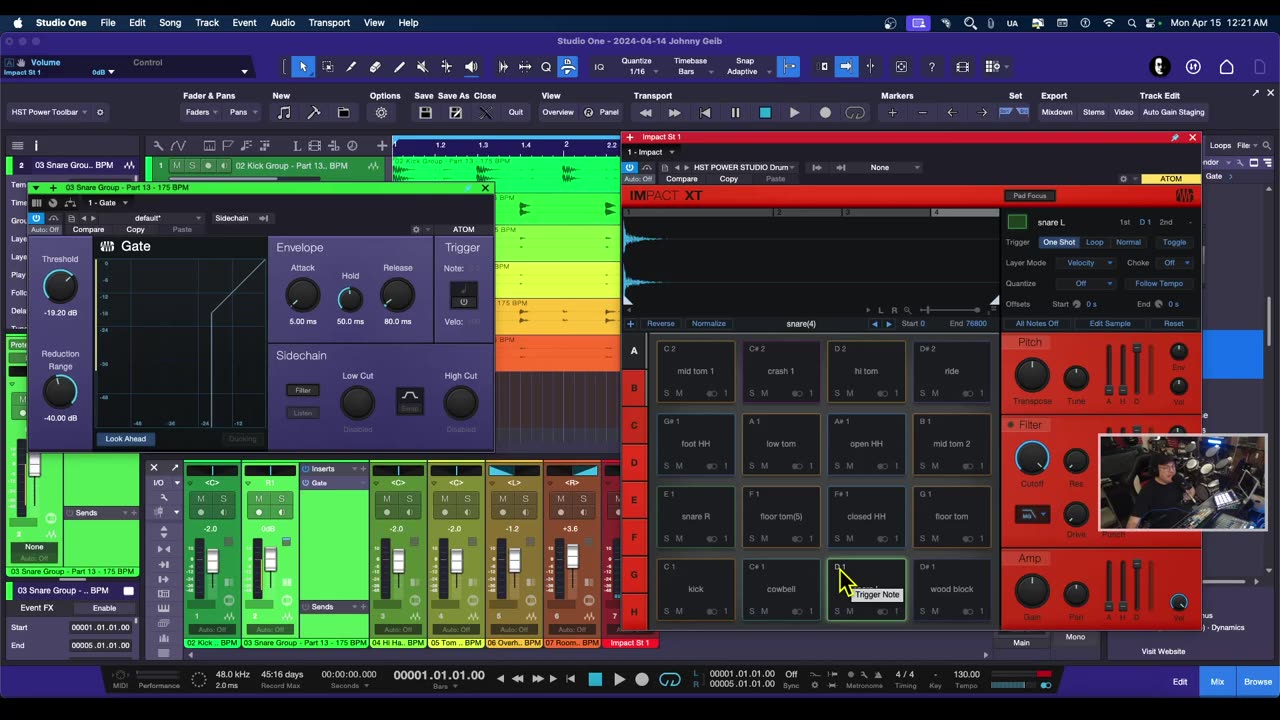The image size is (1280, 720).
Task: Jump to next marker arrow
Action: (982, 112)
